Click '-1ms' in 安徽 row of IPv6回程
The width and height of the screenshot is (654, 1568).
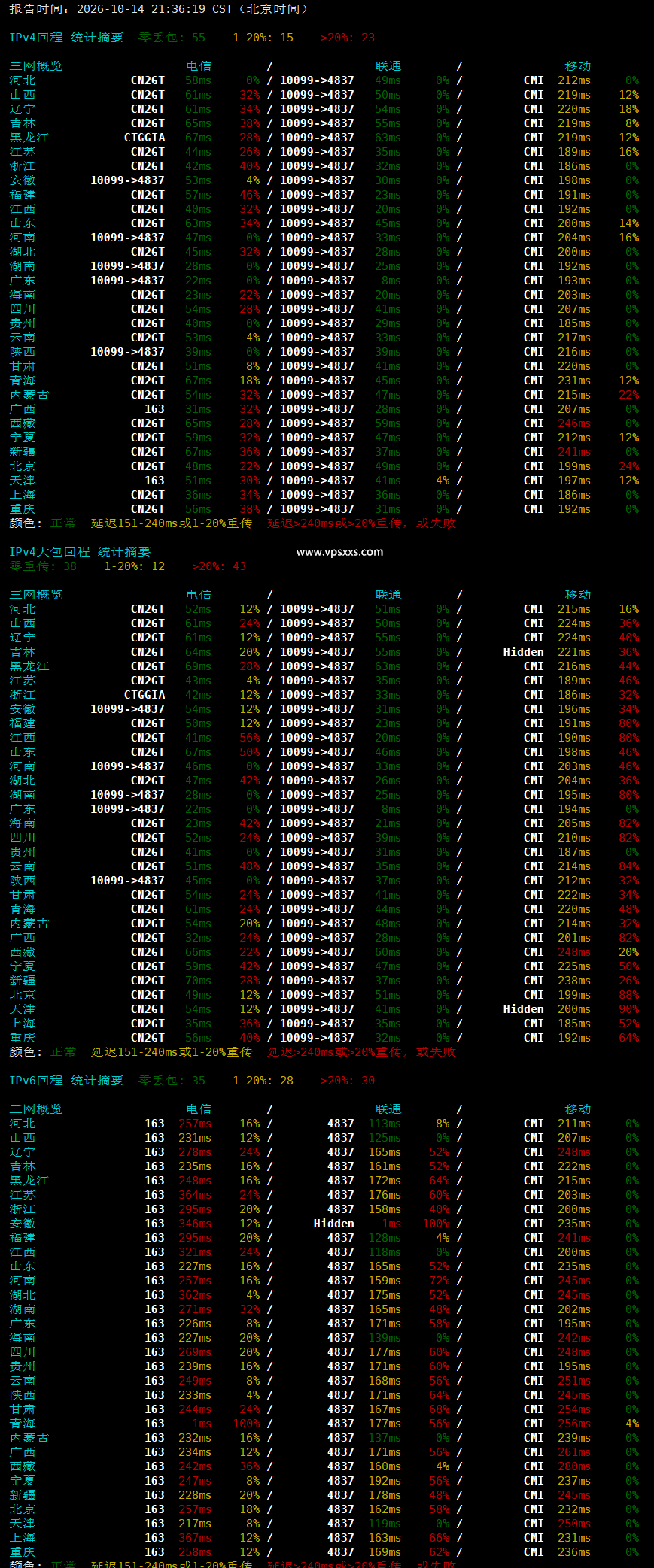[x=388, y=1224]
